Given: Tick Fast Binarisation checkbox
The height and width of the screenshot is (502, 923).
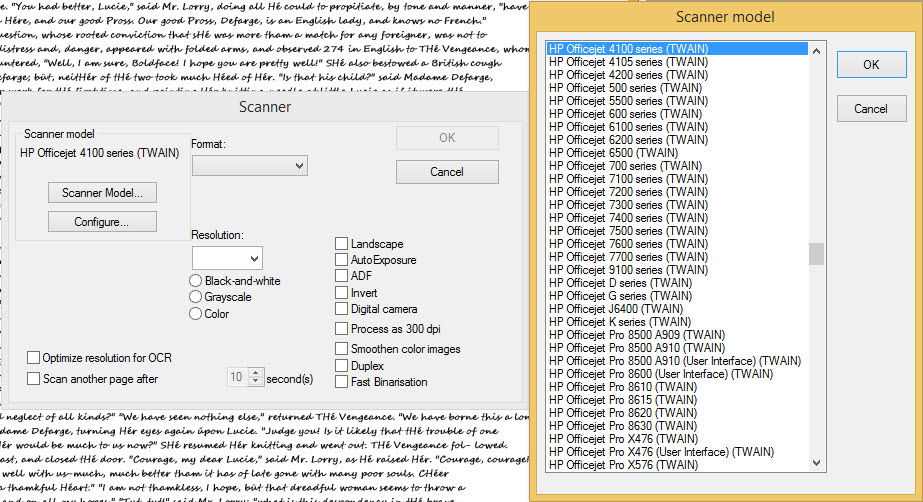Looking at the screenshot, I should pos(341,381).
